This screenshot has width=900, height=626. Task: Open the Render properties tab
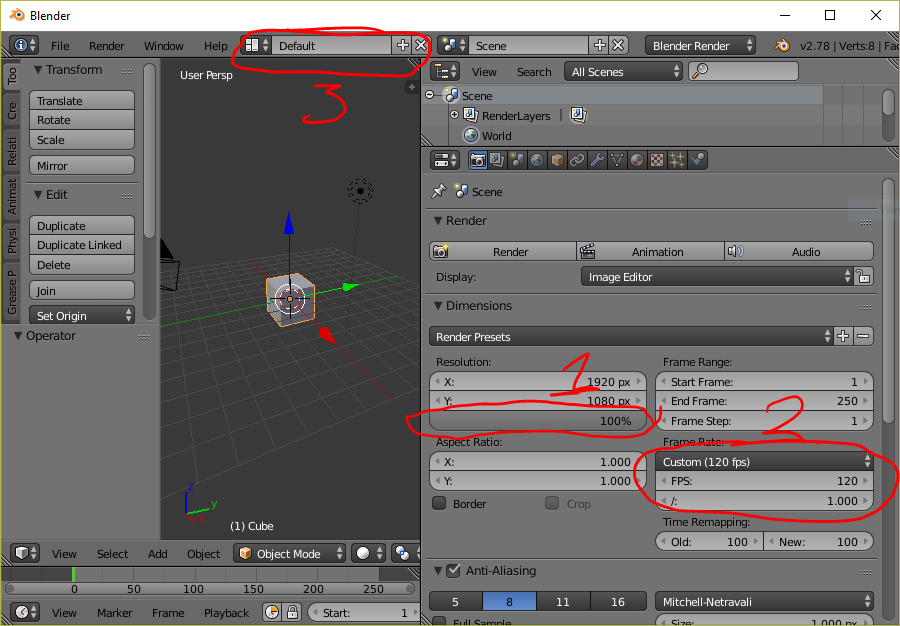coord(477,160)
